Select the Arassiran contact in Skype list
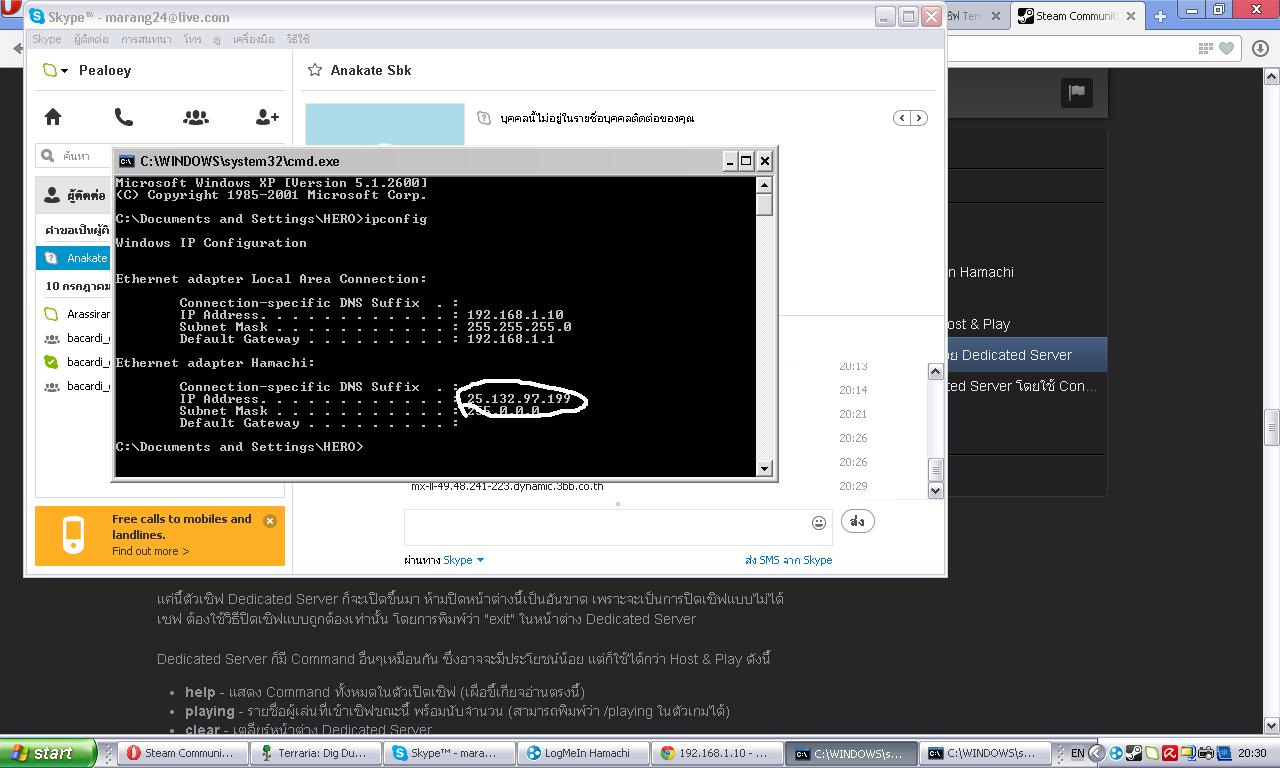The height and width of the screenshot is (768, 1280). click(74, 314)
